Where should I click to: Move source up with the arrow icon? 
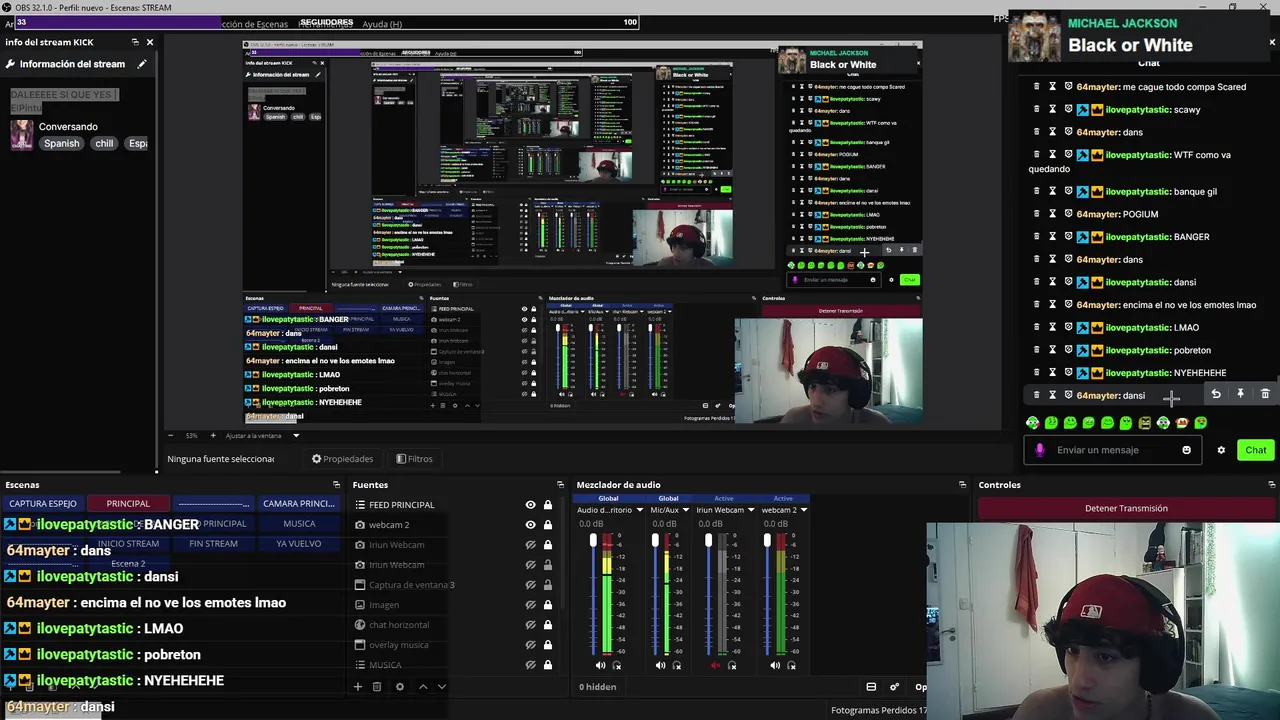click(423, 687)
